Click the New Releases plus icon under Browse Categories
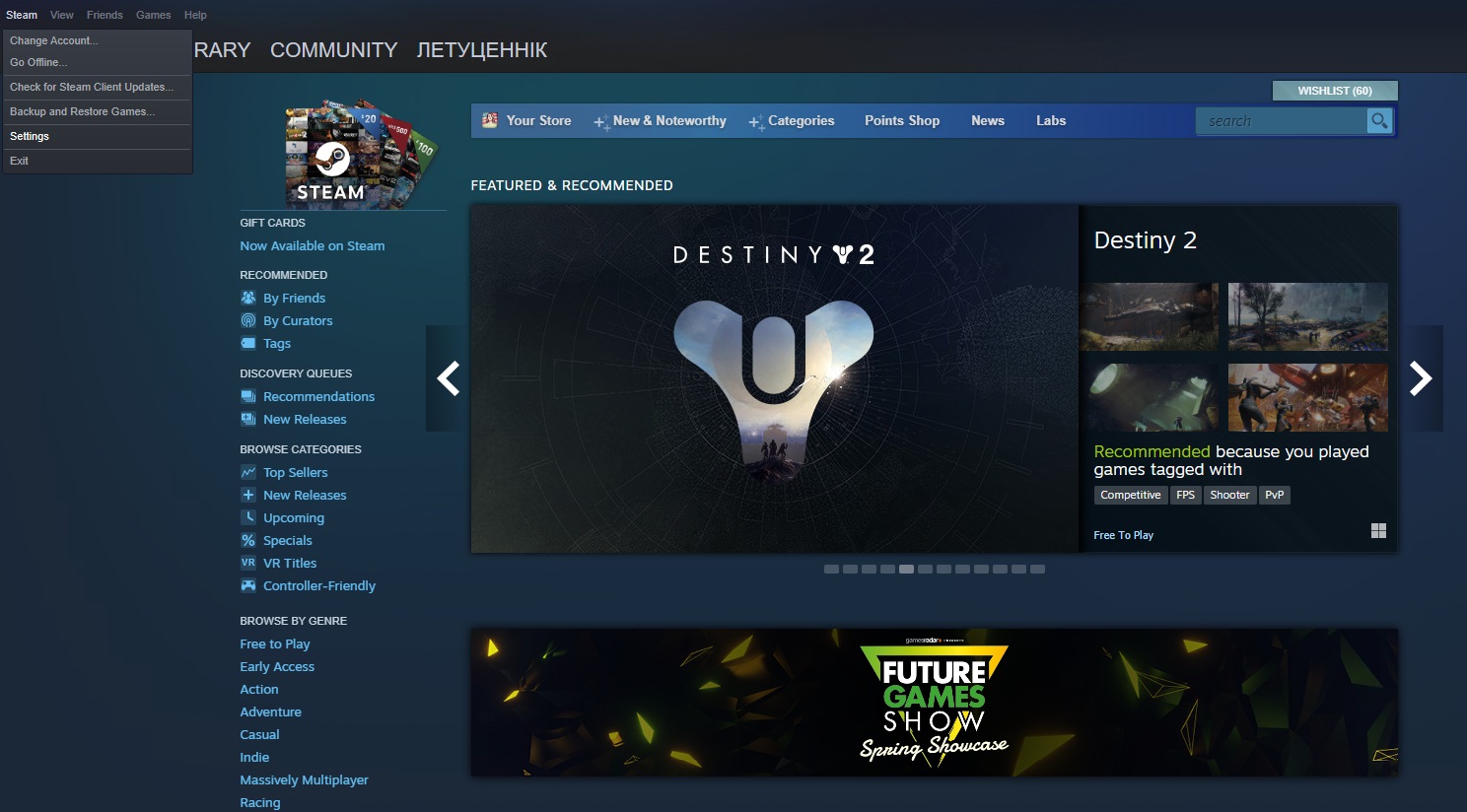The image size is (1467, 812). tap(248, 495)
